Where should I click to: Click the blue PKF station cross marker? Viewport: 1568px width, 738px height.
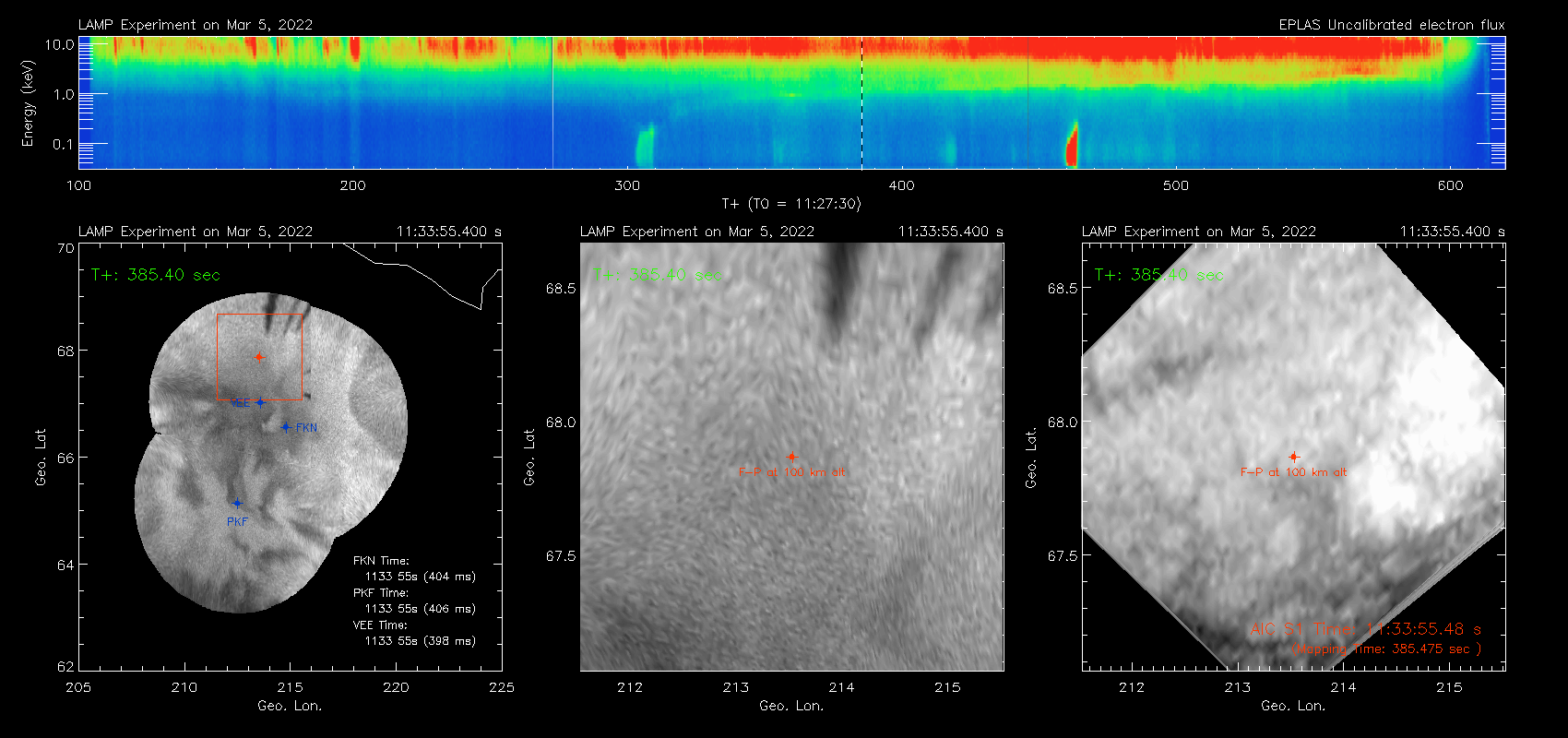(x=237, y=504)
